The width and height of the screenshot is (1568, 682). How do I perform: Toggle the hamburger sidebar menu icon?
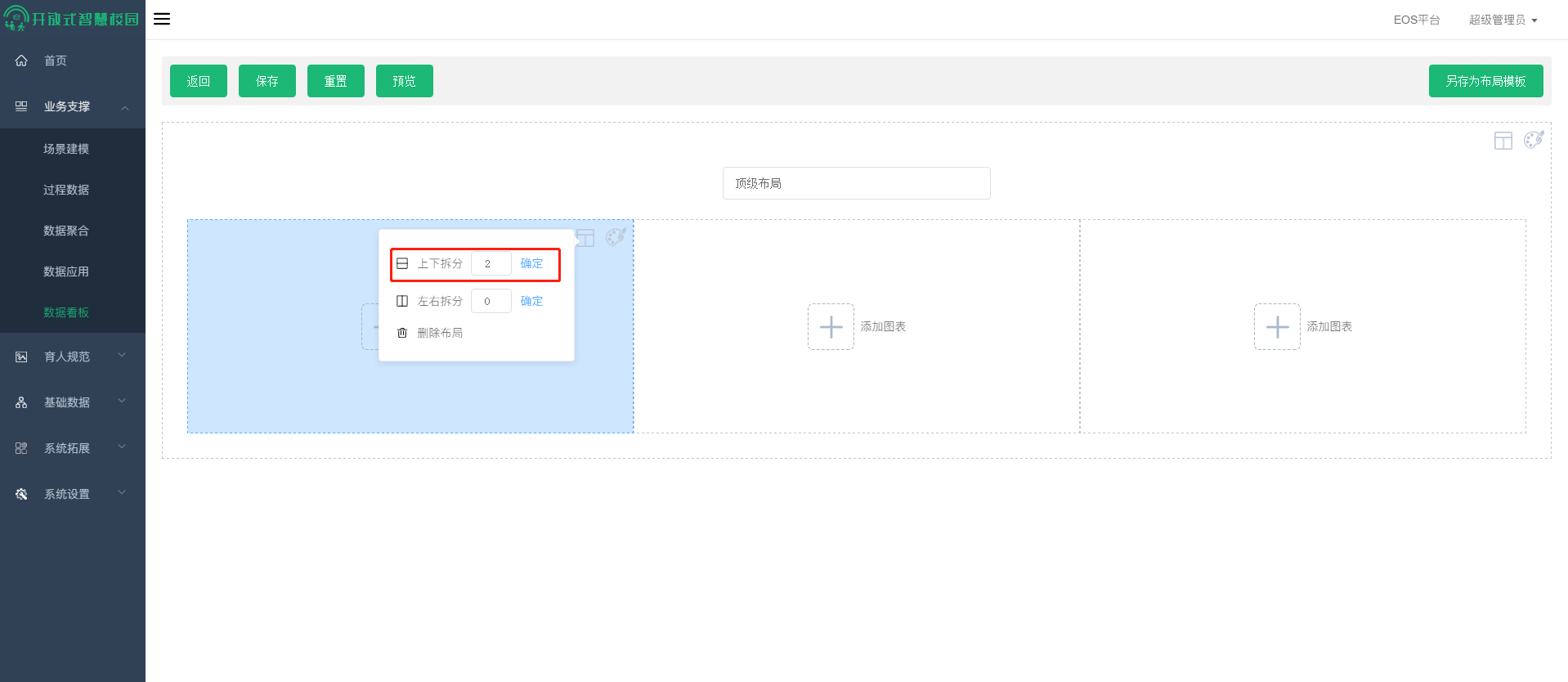click(162, 19)
